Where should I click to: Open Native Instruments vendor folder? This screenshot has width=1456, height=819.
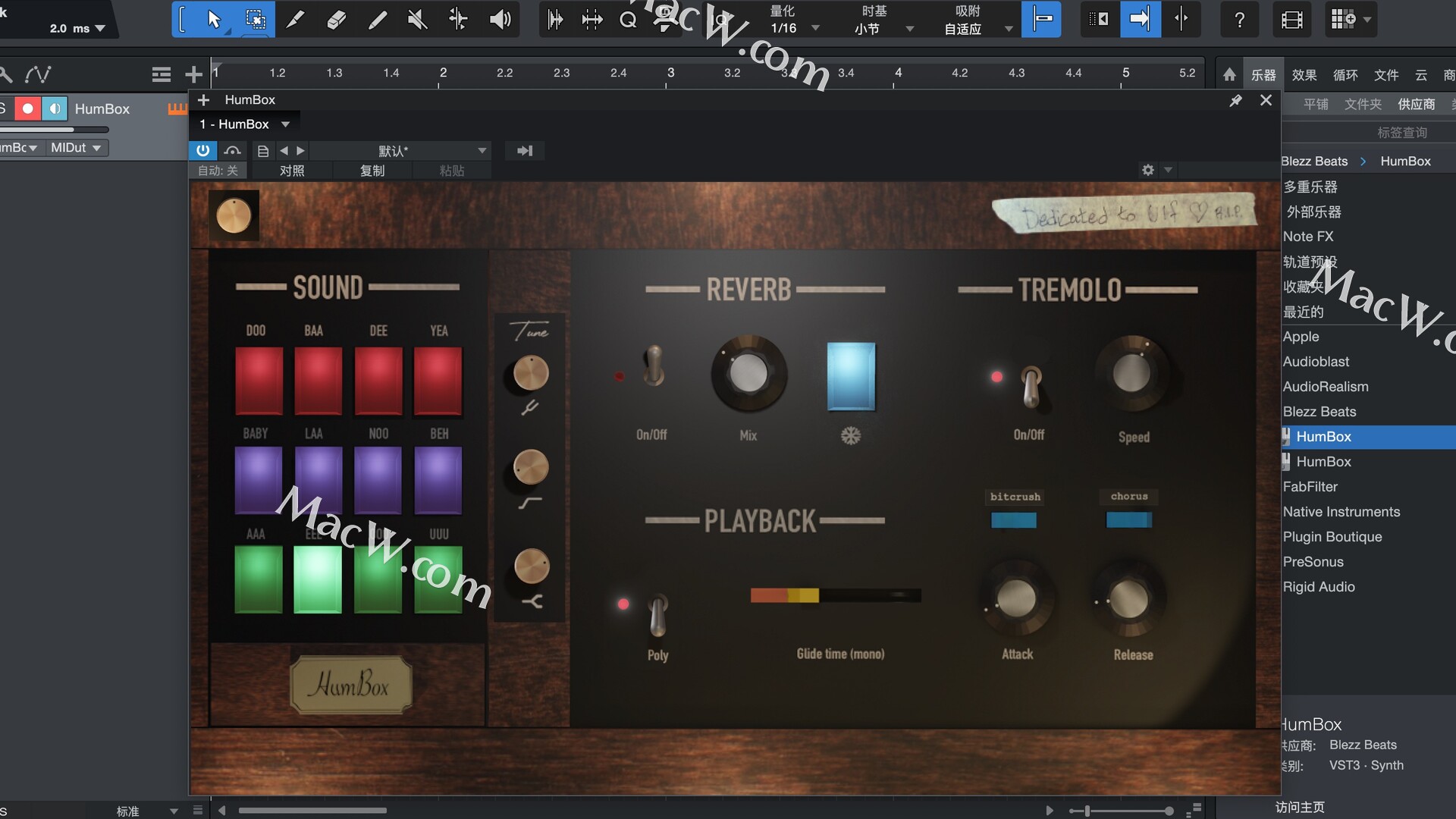1341,512
